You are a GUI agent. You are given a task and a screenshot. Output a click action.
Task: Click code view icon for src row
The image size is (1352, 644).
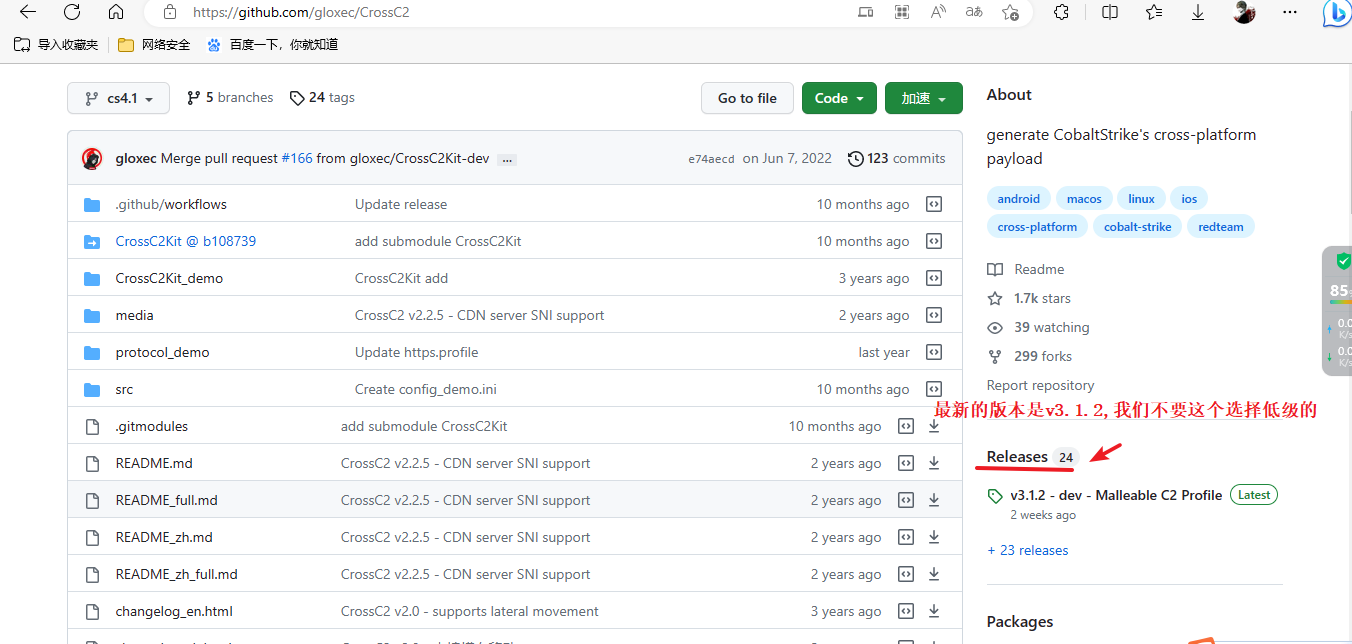click(934, 389)
